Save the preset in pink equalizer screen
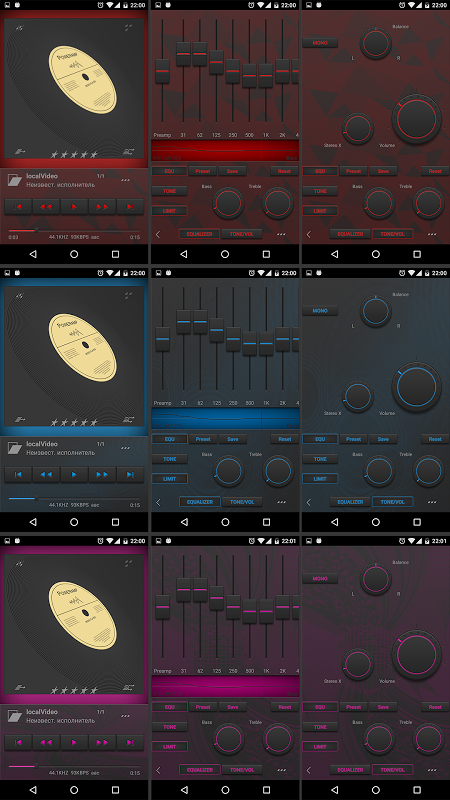The width and height of the screenshot is (450, 800). [x=233, y=707]
